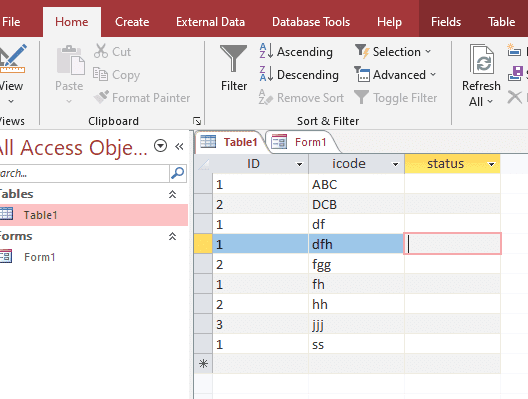
Task: Open the Clipboard dialog launcher
Action: click(197, 121)
